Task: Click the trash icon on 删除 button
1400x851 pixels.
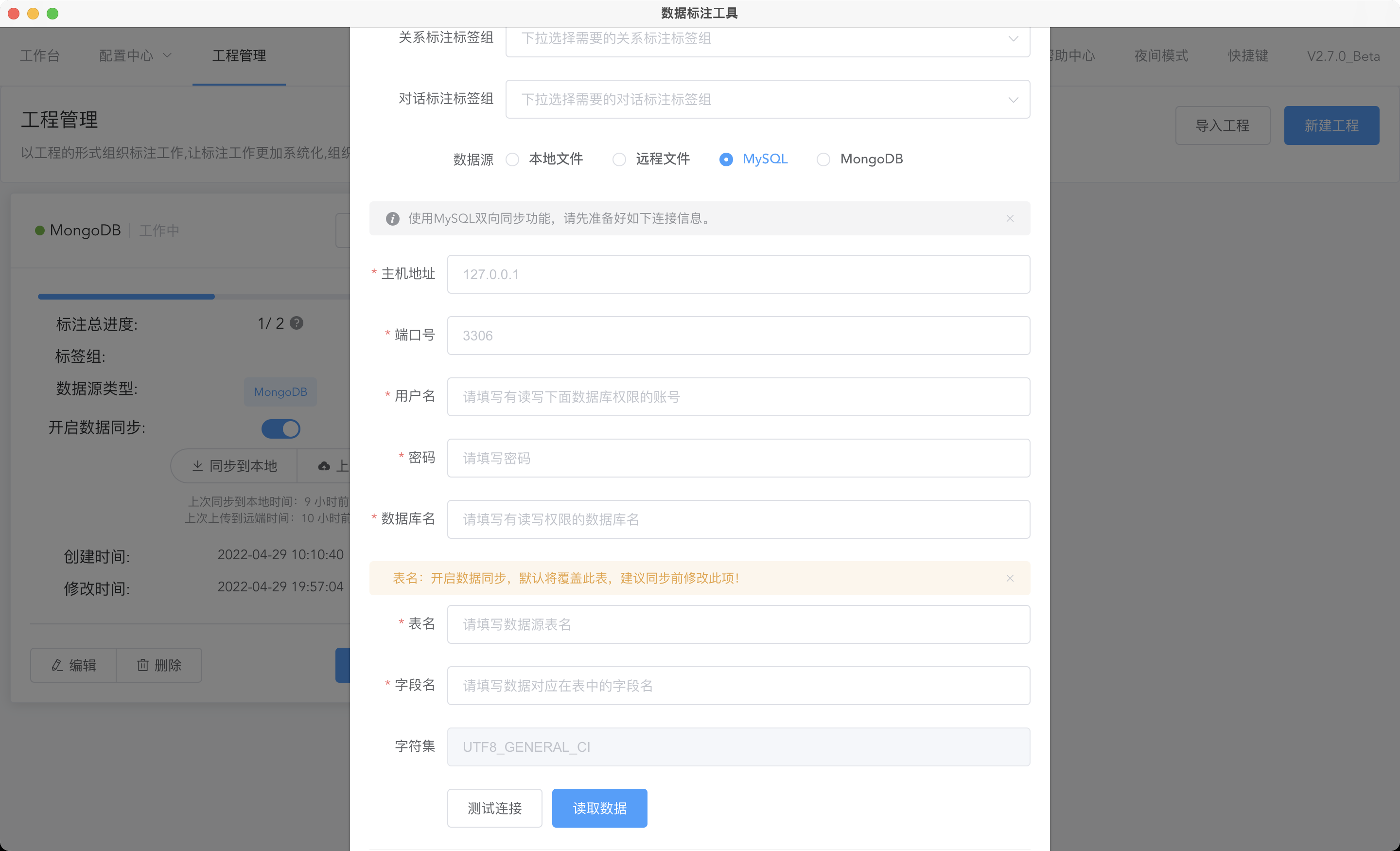Action: (142, 665)
